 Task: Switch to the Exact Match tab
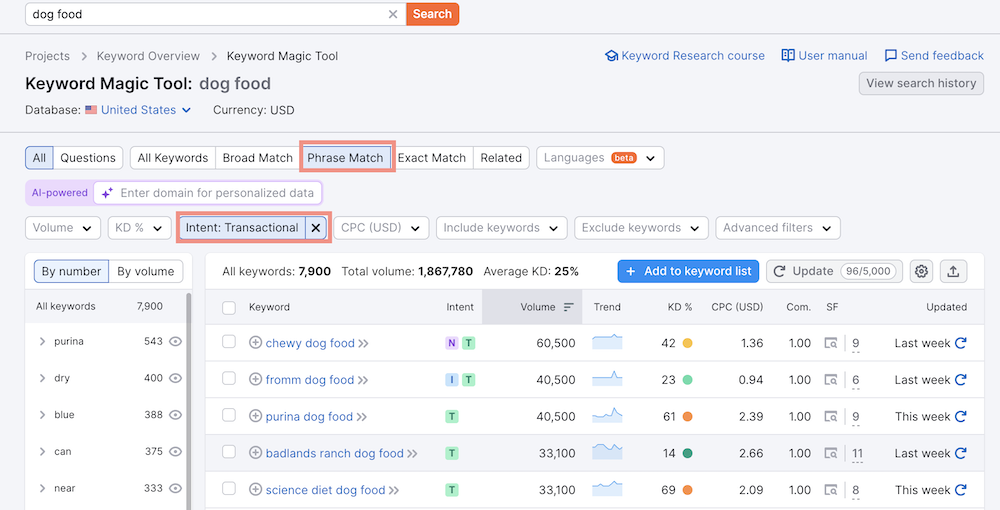coord(432,158)
